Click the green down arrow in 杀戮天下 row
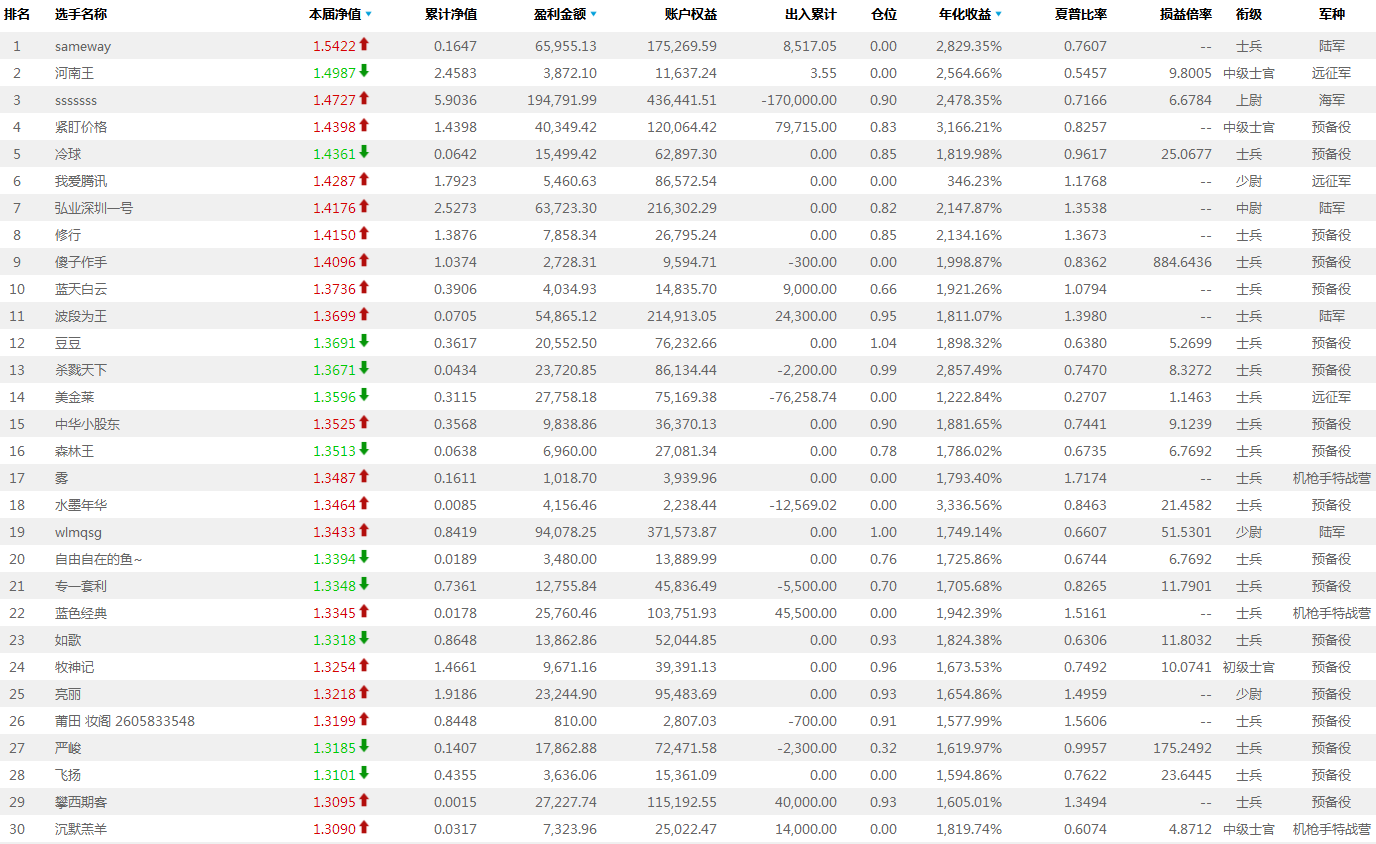The image size is (1376, 844). coord(364,368)
